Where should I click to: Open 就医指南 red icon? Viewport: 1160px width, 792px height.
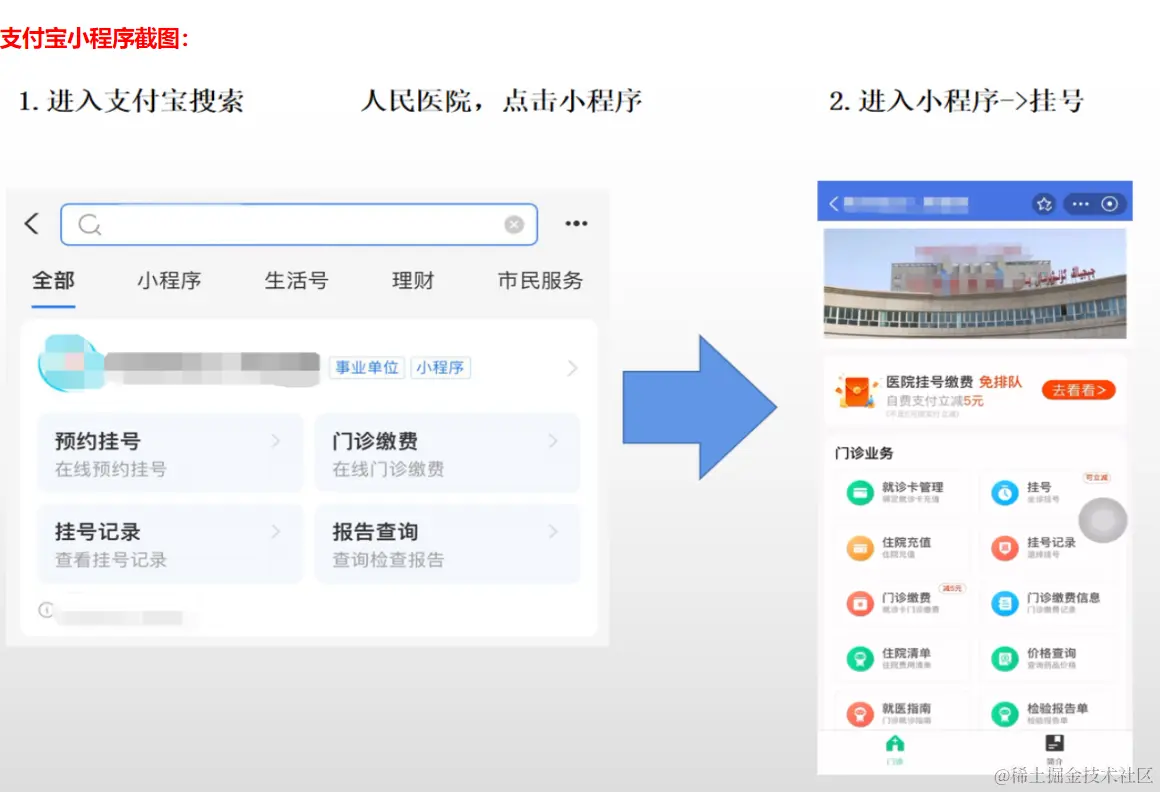pos(860,714)
